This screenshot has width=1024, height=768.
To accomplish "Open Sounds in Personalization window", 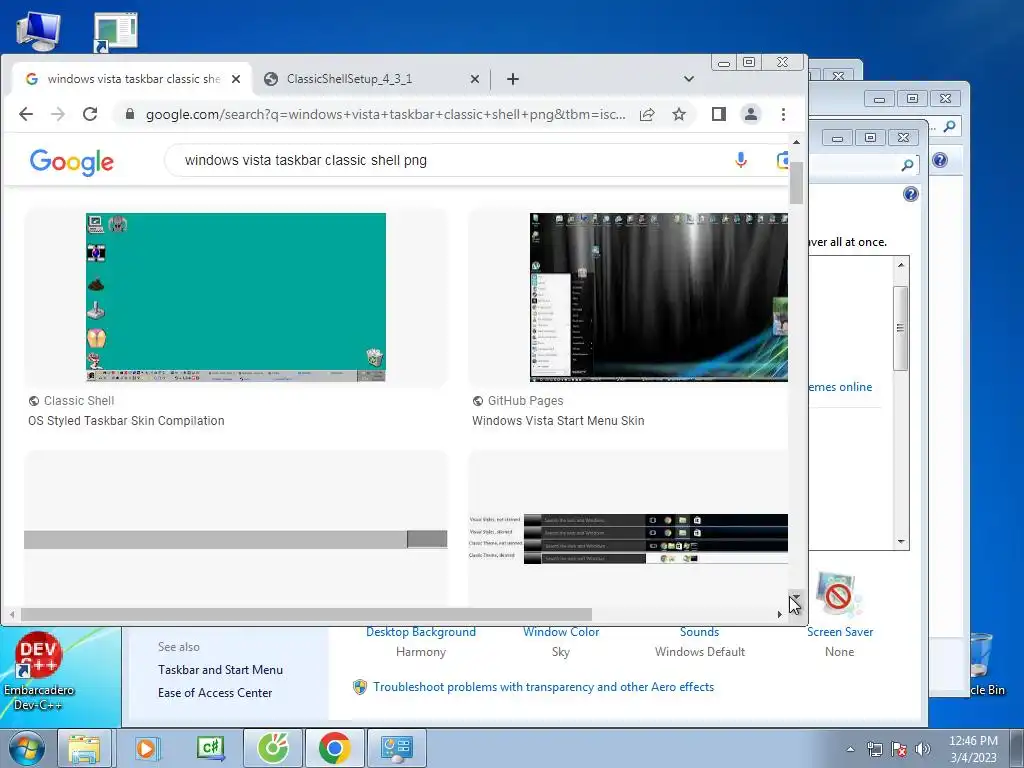I will click(x=699, y=632).
